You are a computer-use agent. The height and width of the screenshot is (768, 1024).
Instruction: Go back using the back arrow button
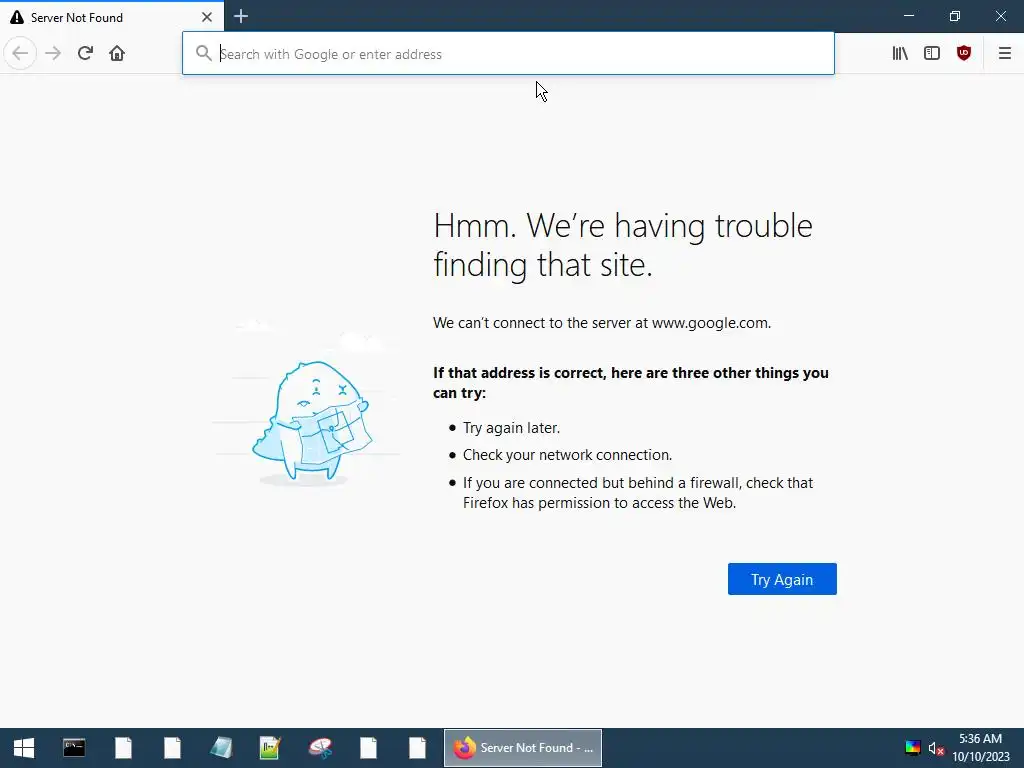[20, 53]
